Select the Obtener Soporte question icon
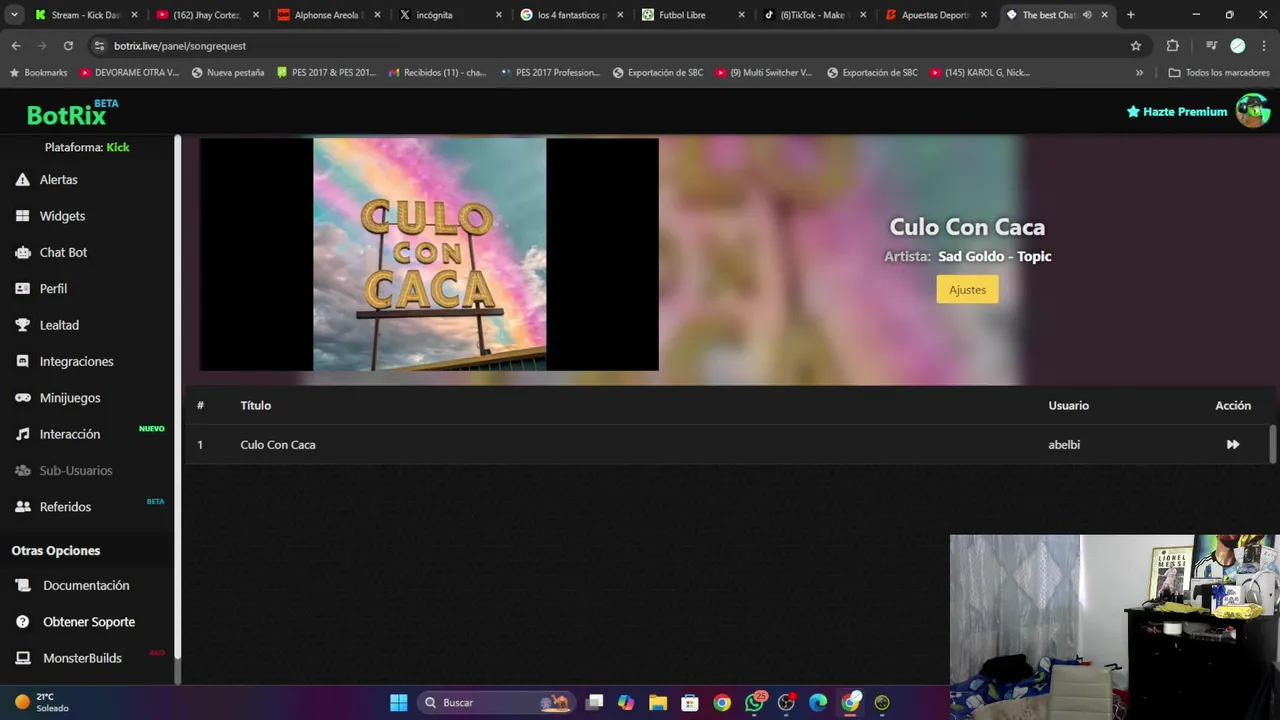 22,622
